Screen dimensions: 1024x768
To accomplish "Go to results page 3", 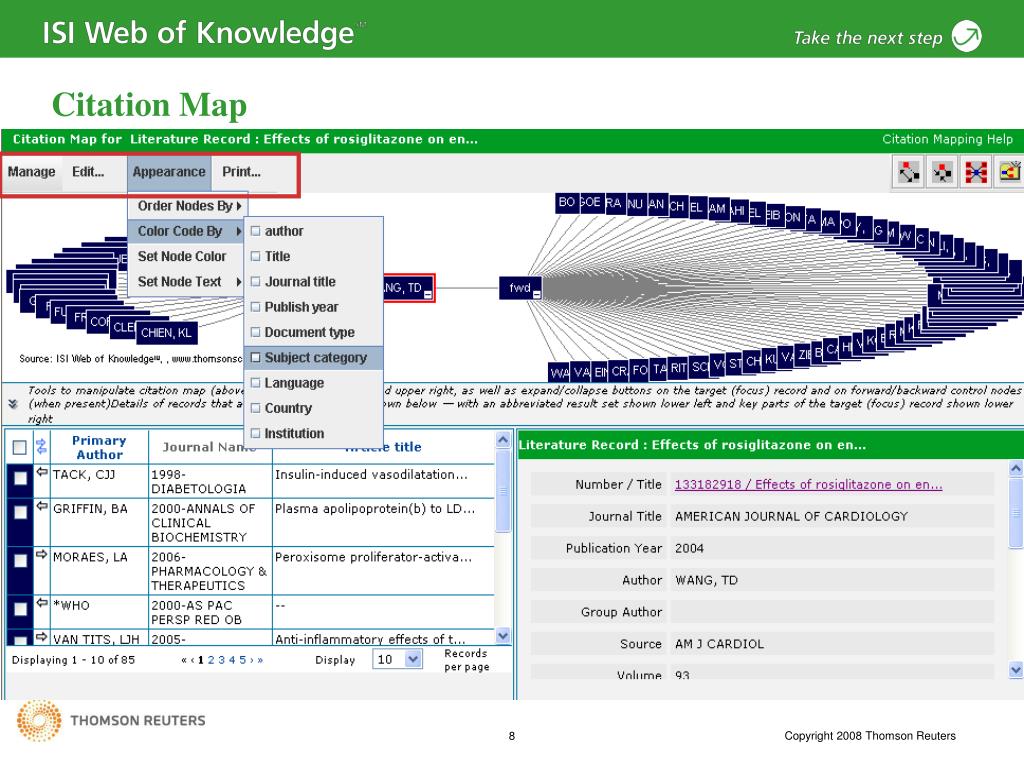I will 221,660.
